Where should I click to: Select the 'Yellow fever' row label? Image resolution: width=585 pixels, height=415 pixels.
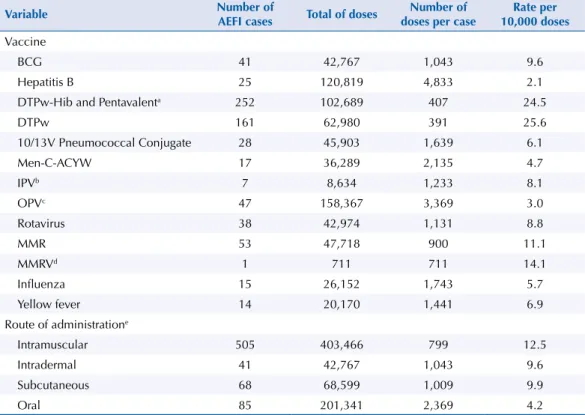pyautogui.click(x=49, y=305)
